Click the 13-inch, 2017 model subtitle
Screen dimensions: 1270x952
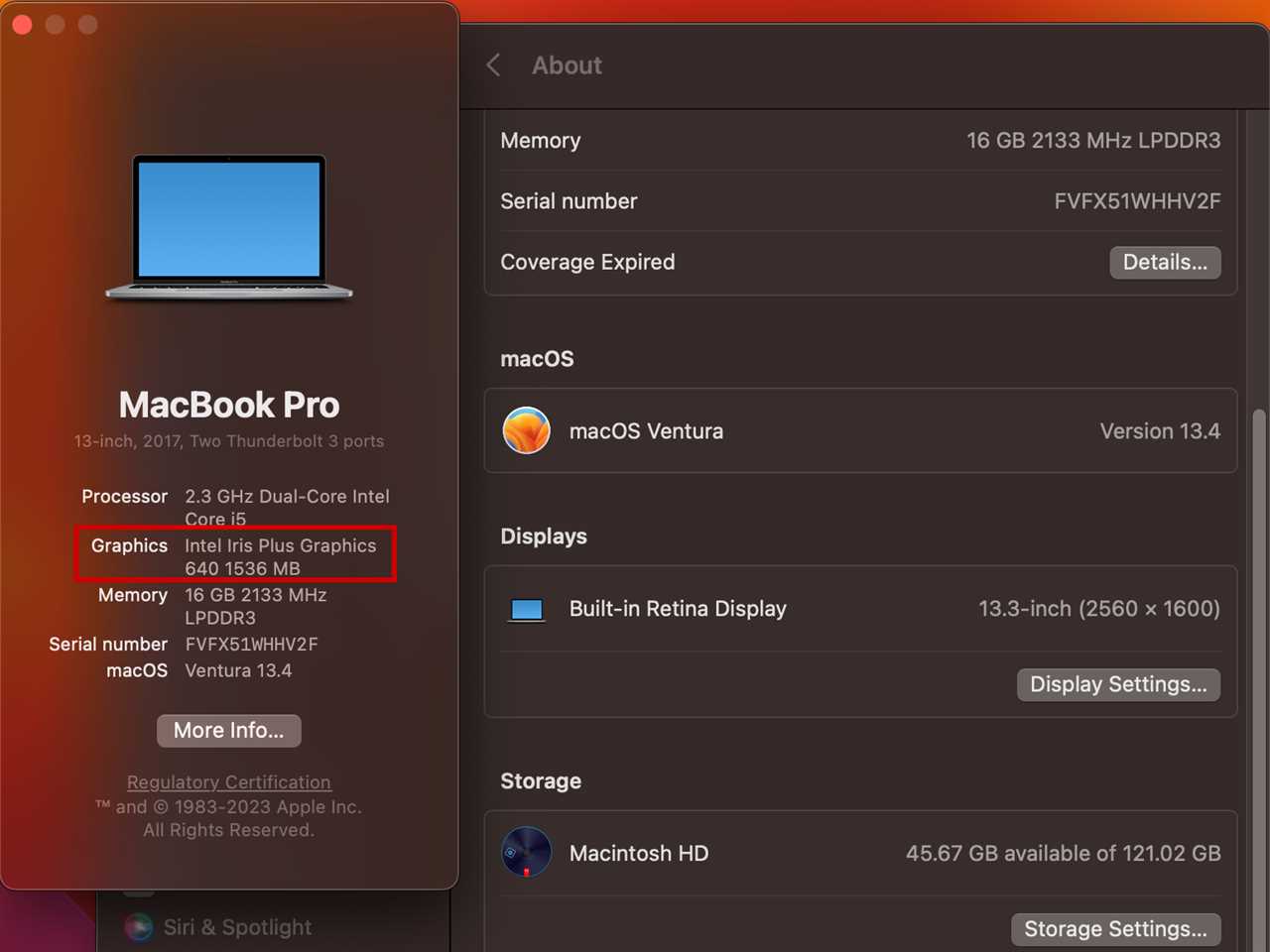point(228,441)
